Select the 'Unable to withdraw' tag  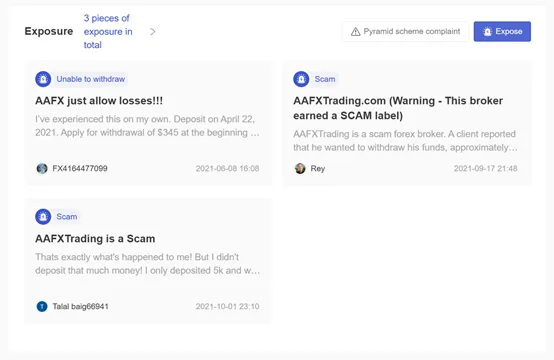(90, 79)
